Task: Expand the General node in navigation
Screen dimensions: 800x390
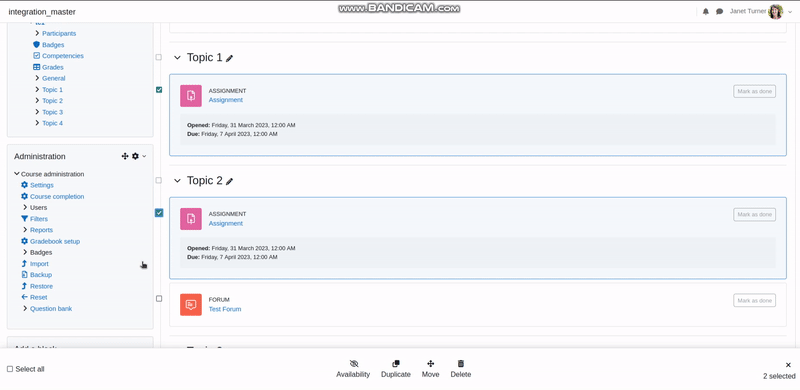Action: 37,78
